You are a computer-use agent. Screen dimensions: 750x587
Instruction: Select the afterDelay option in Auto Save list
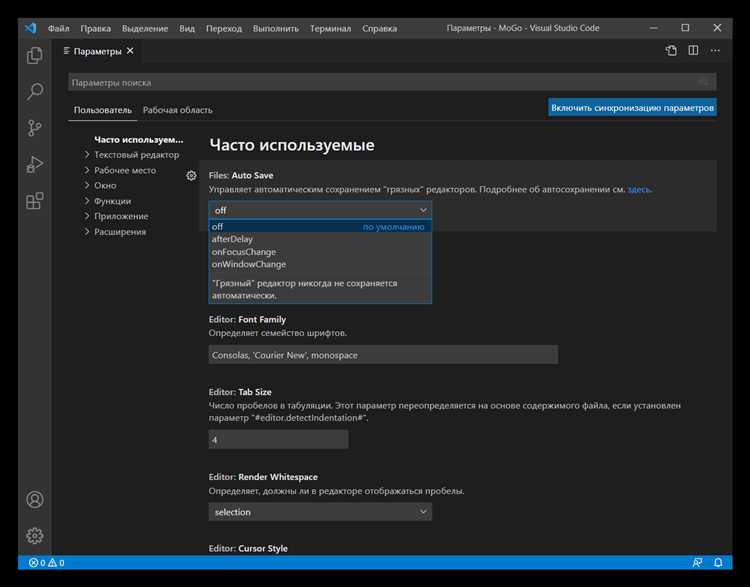coord(231,239)
